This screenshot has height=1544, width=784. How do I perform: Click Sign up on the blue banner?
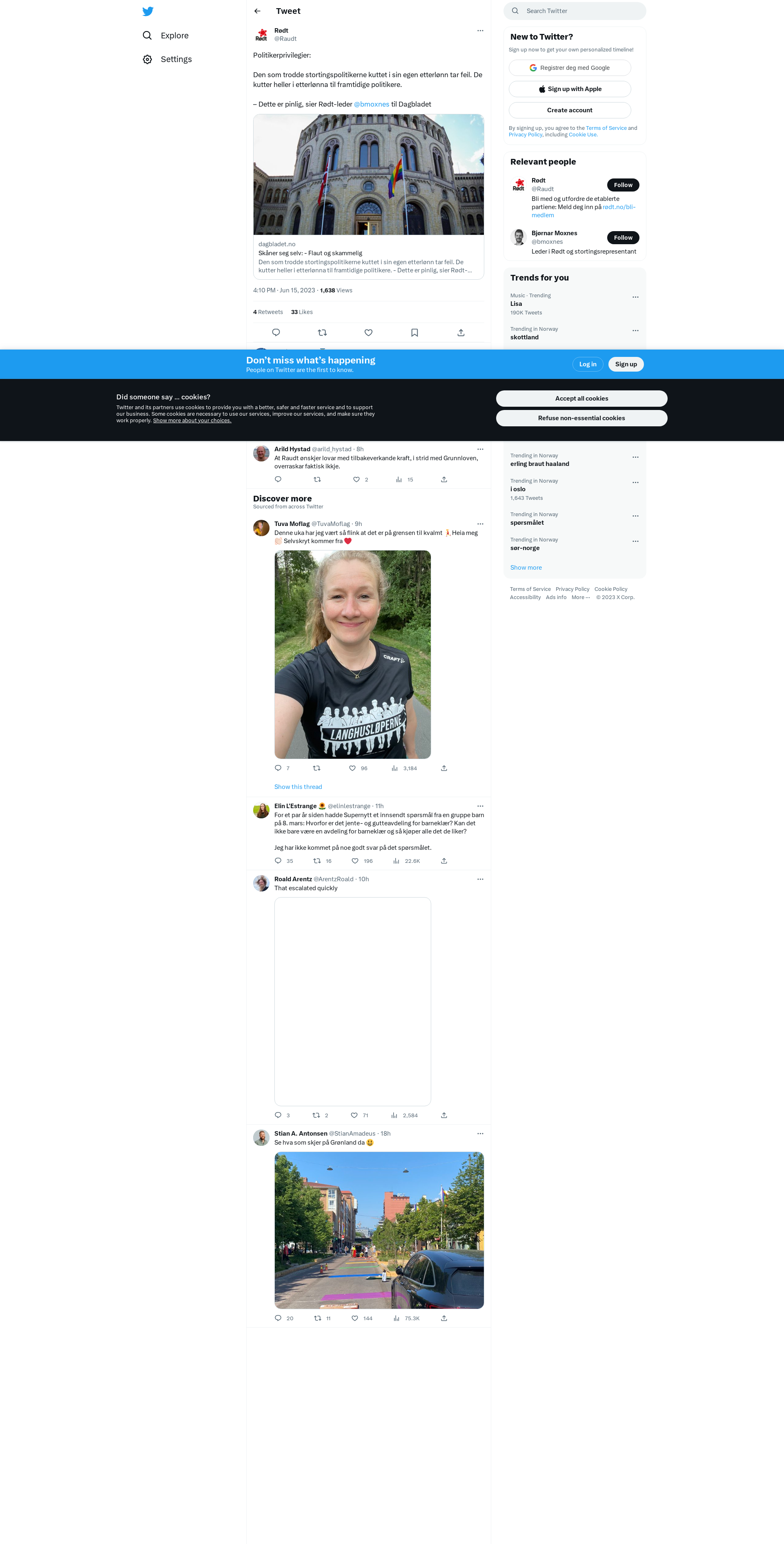[x=626, y=364]
